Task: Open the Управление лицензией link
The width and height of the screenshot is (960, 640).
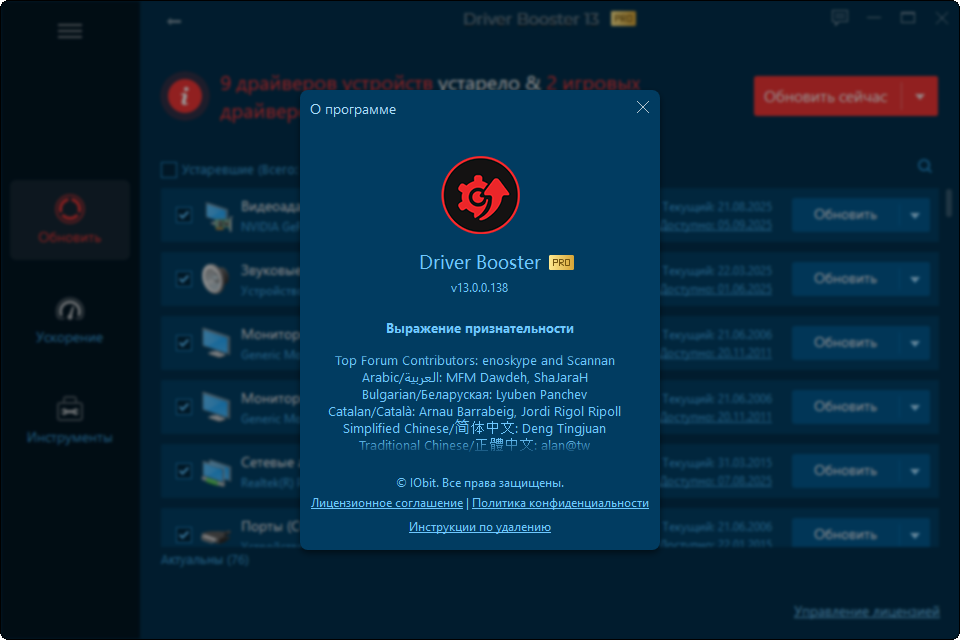Action: point(866,612)
